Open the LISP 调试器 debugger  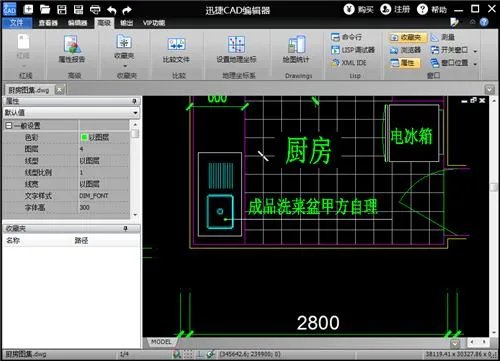click(x=353, y=50)
